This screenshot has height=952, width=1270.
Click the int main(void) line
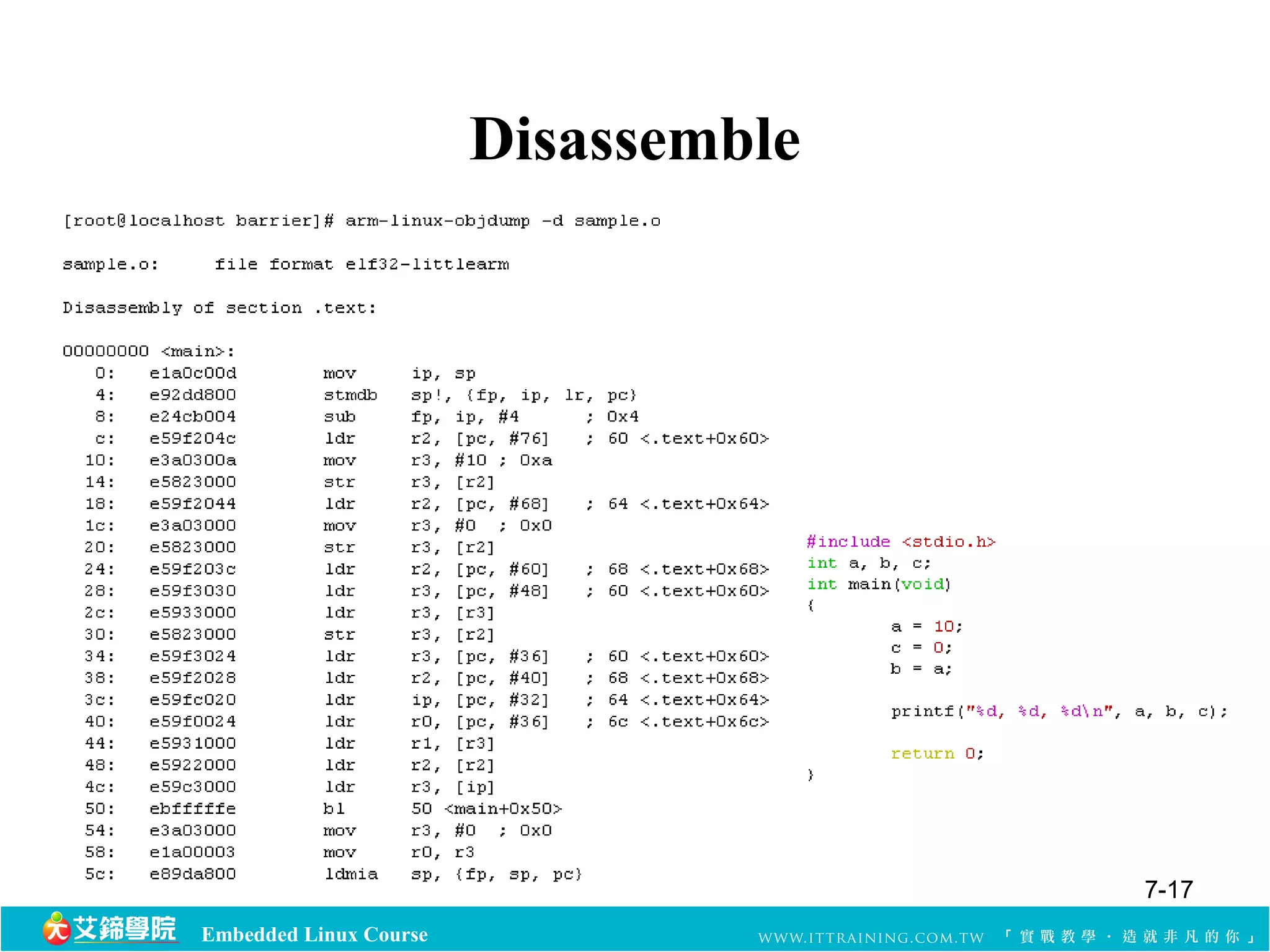[x=879, y=584]
